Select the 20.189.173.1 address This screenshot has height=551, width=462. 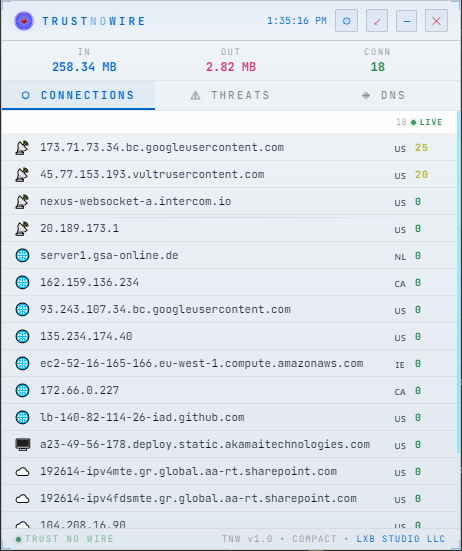click(79, 229)
